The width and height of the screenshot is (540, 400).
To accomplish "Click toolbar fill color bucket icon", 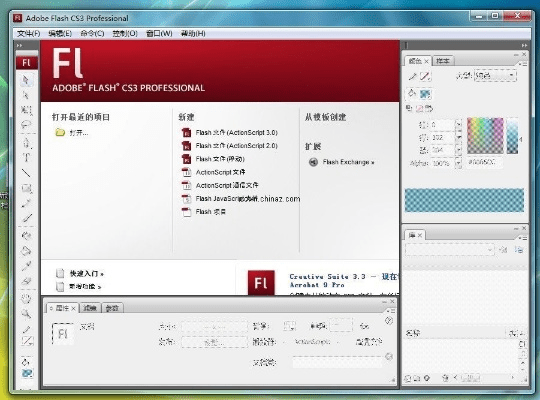I will pos(26,362).
